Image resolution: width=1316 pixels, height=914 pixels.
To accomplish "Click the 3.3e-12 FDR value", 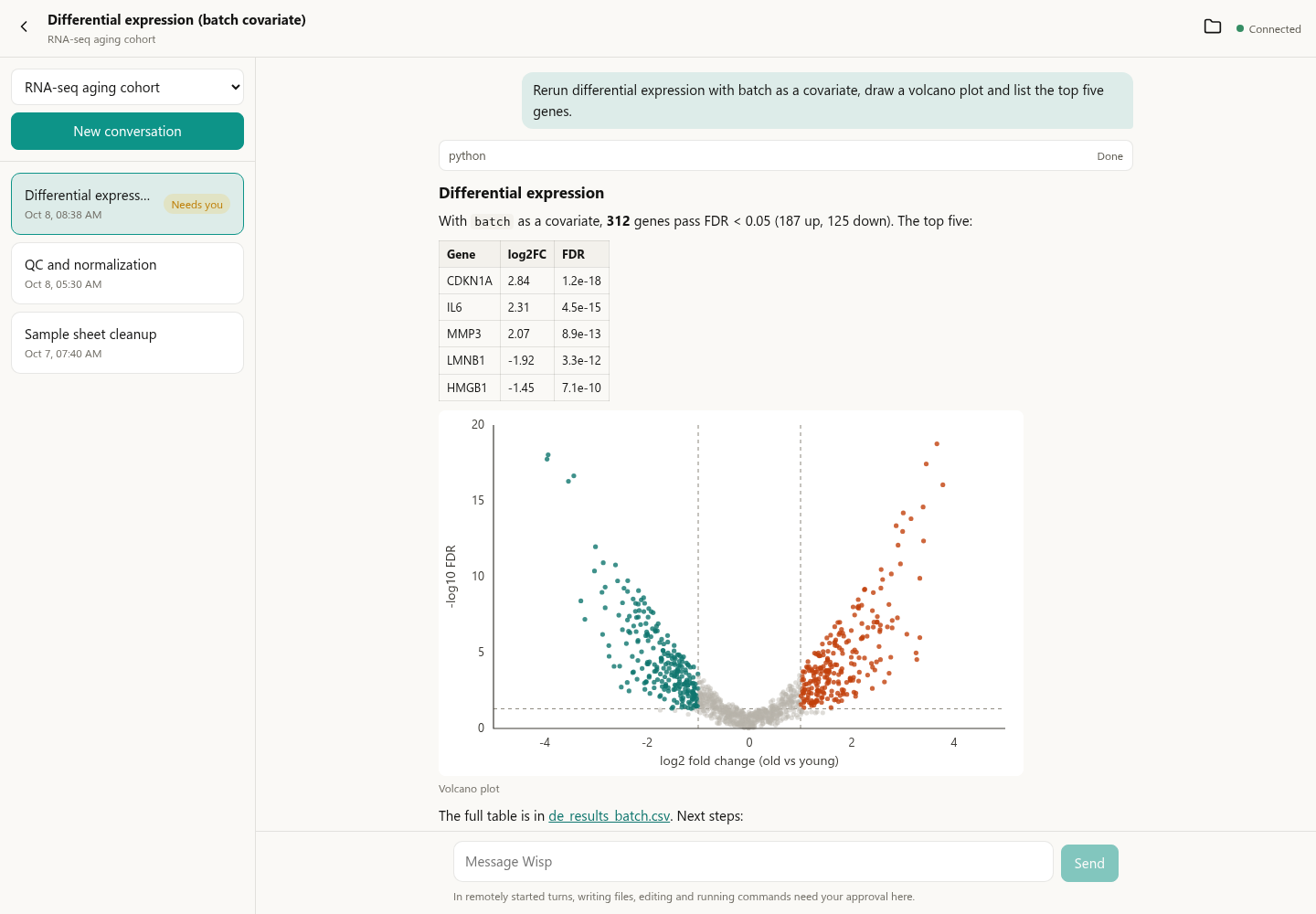I will (x=581, y=361).
